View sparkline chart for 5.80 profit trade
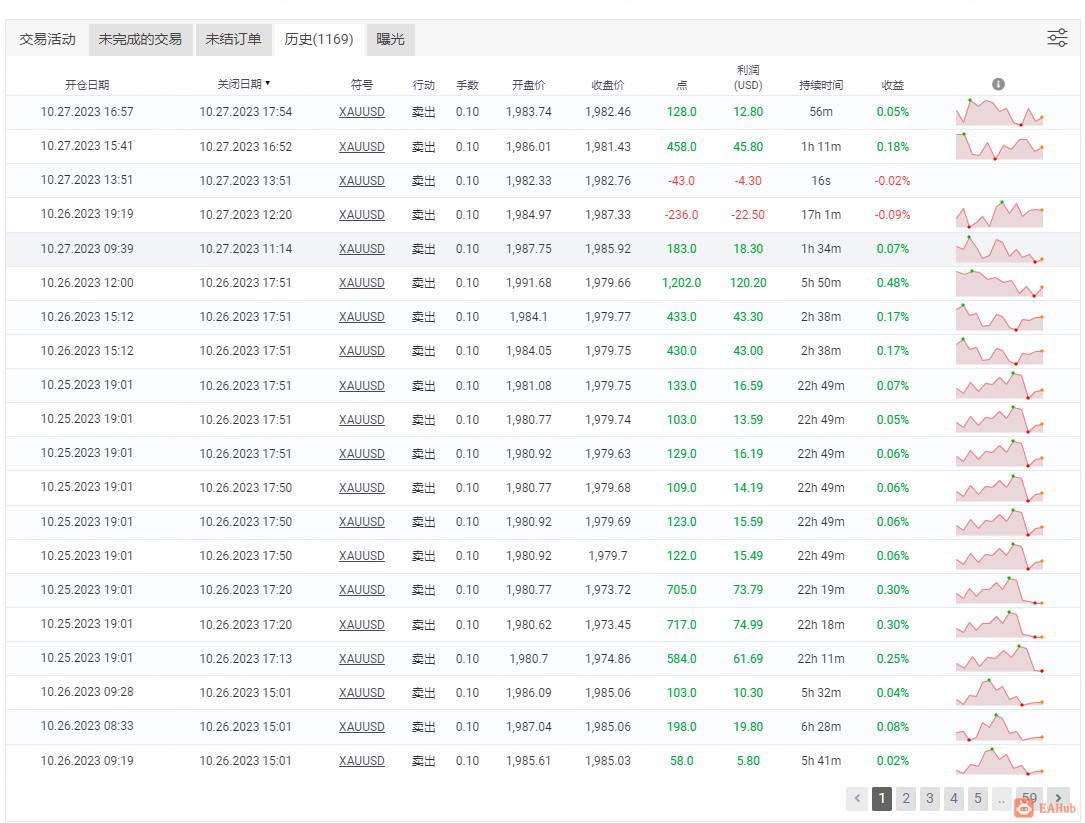This screenshot has width=1085, height=823. (999, 761)
